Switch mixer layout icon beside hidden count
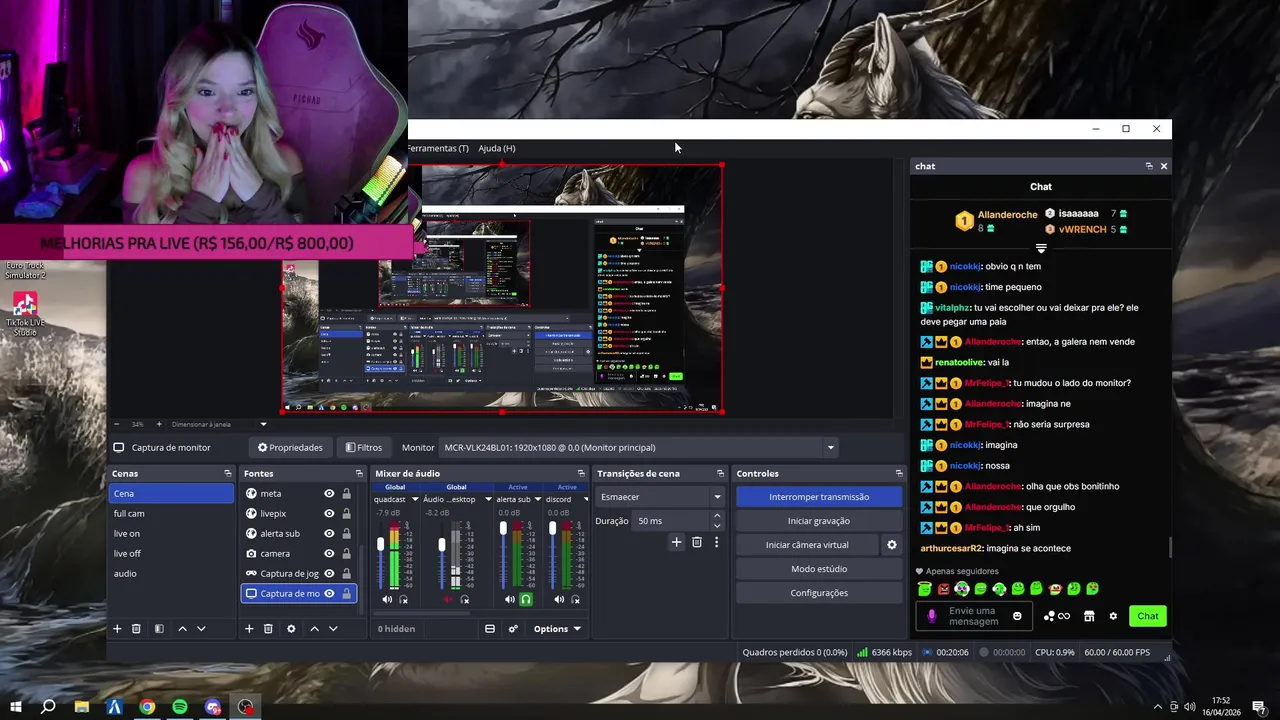This screenshot has width=1280, height=720. [x=490, y=629]
